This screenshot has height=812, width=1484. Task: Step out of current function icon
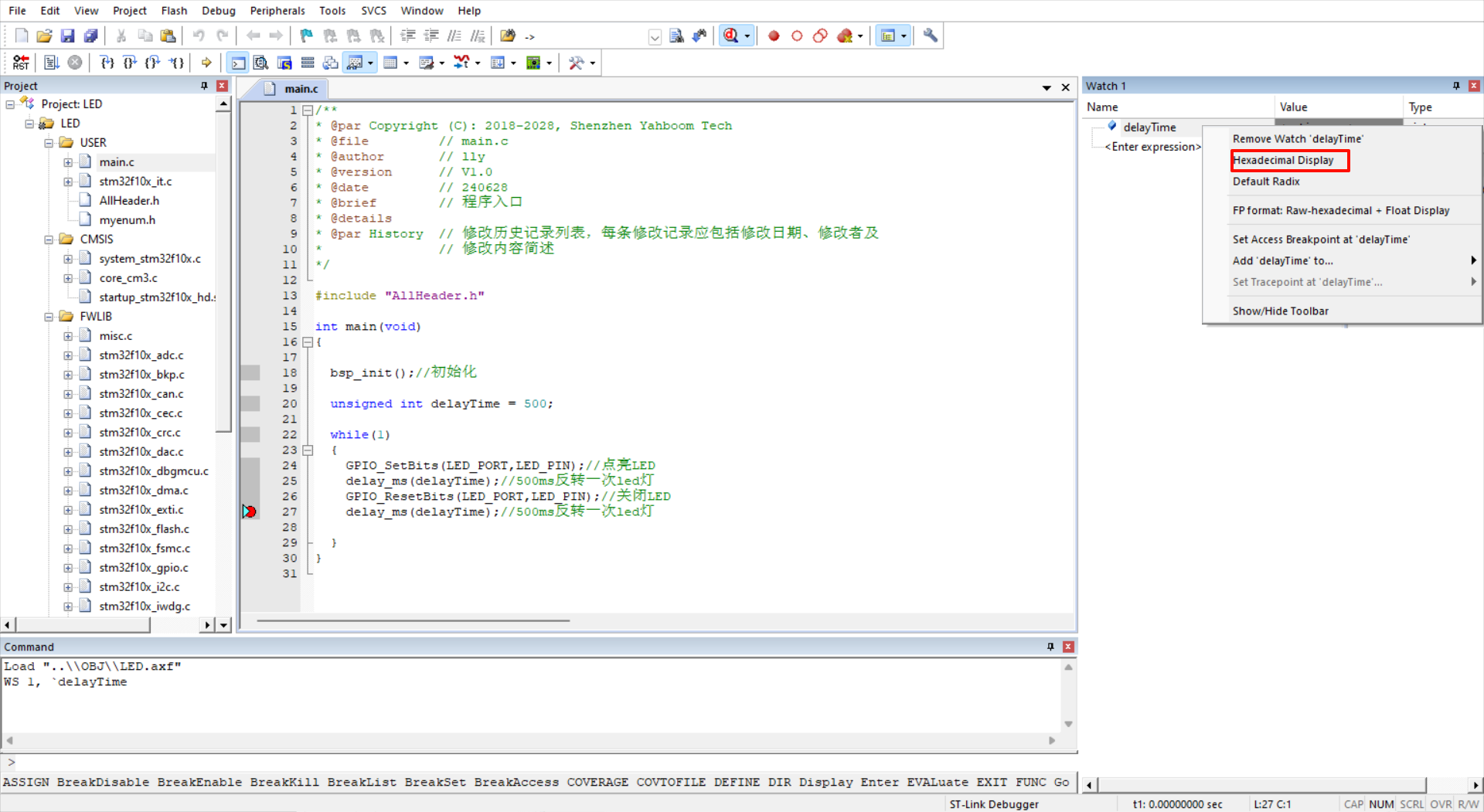pyautogui.click(x=153, y=63)
